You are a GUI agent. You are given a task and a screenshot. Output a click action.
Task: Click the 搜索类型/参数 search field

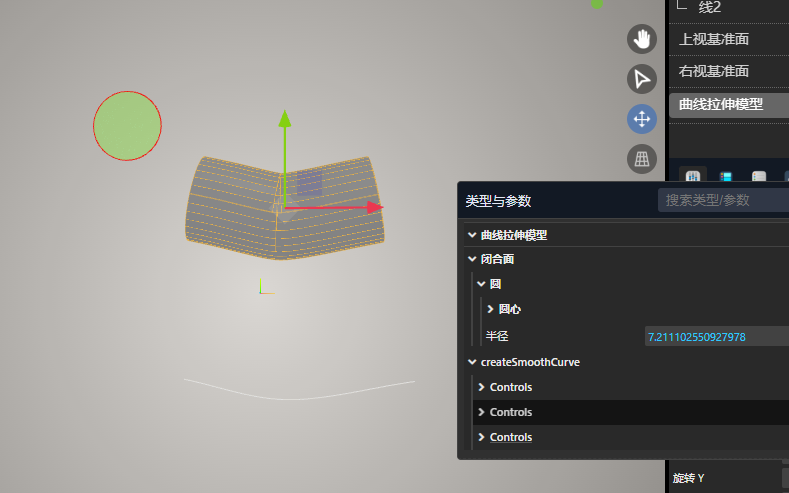point(722,200)
